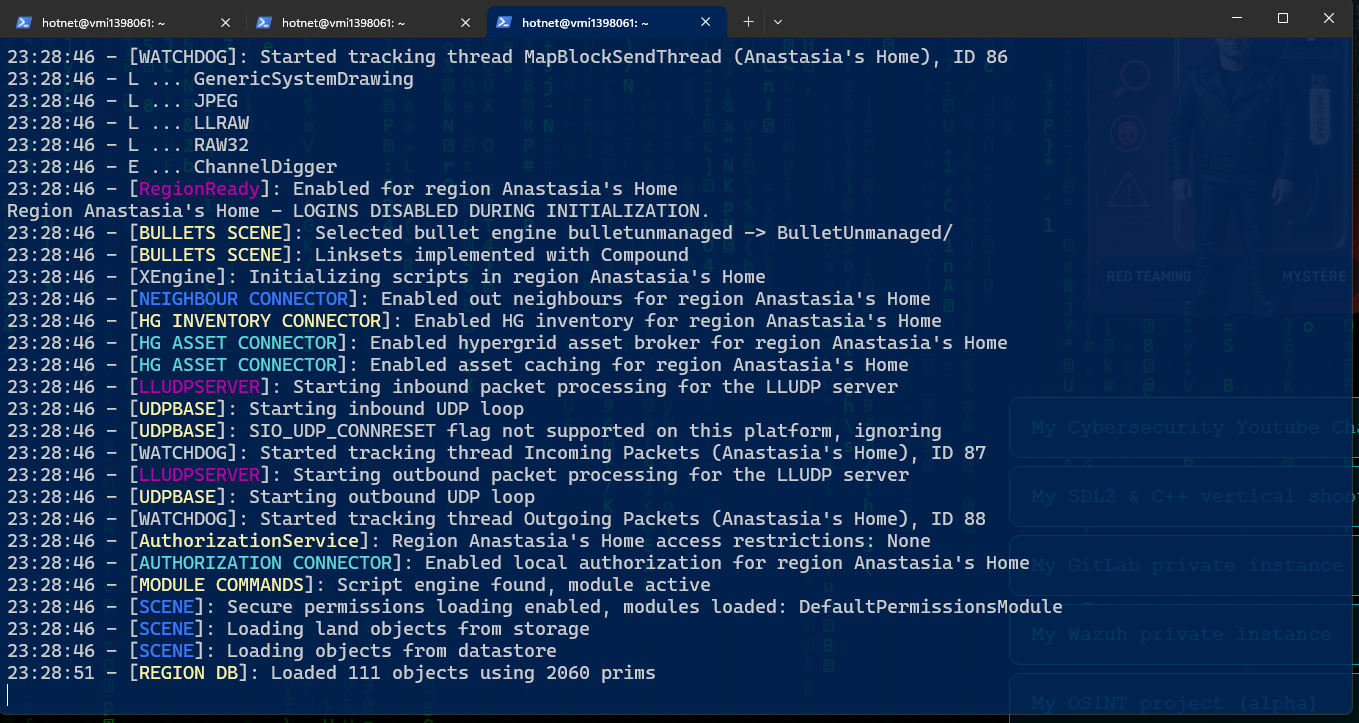Open My SDL2 & C++ vertical shooter link
Viewport: 1359px width, 723px height.
(1184, 497)
